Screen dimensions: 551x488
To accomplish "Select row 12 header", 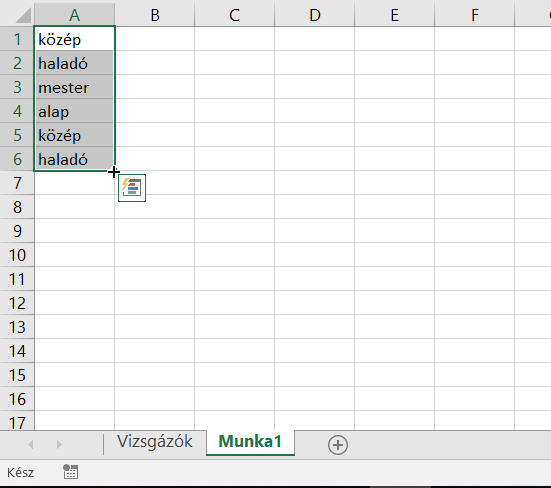I will (17, 303).
